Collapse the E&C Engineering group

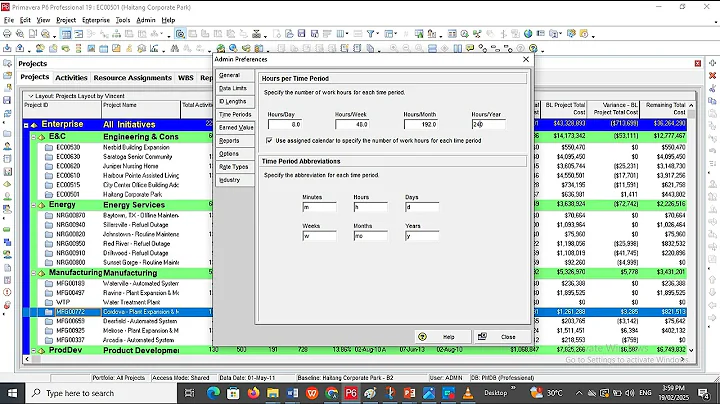(34, 137)
